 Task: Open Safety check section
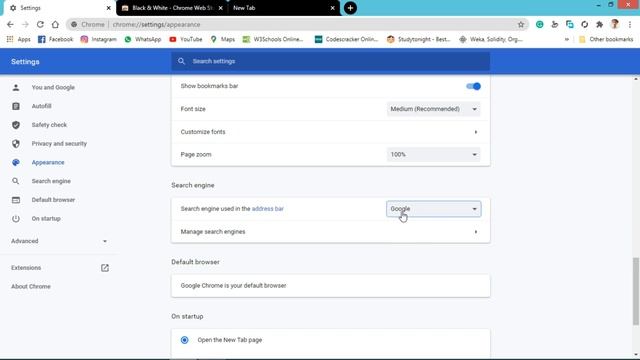(x=49, y=125)
